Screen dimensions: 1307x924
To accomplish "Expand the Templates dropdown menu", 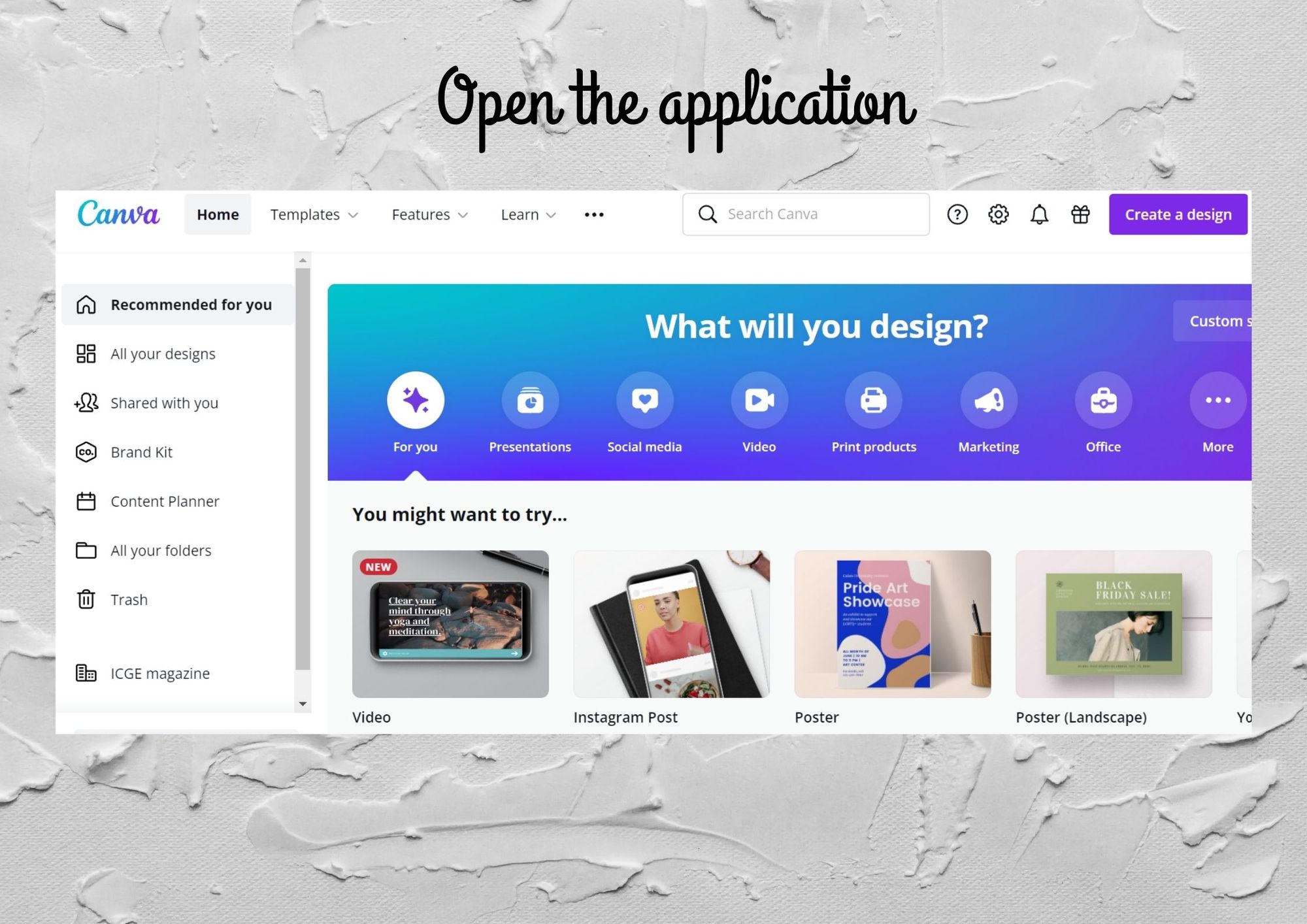I will tap(315, 214).
